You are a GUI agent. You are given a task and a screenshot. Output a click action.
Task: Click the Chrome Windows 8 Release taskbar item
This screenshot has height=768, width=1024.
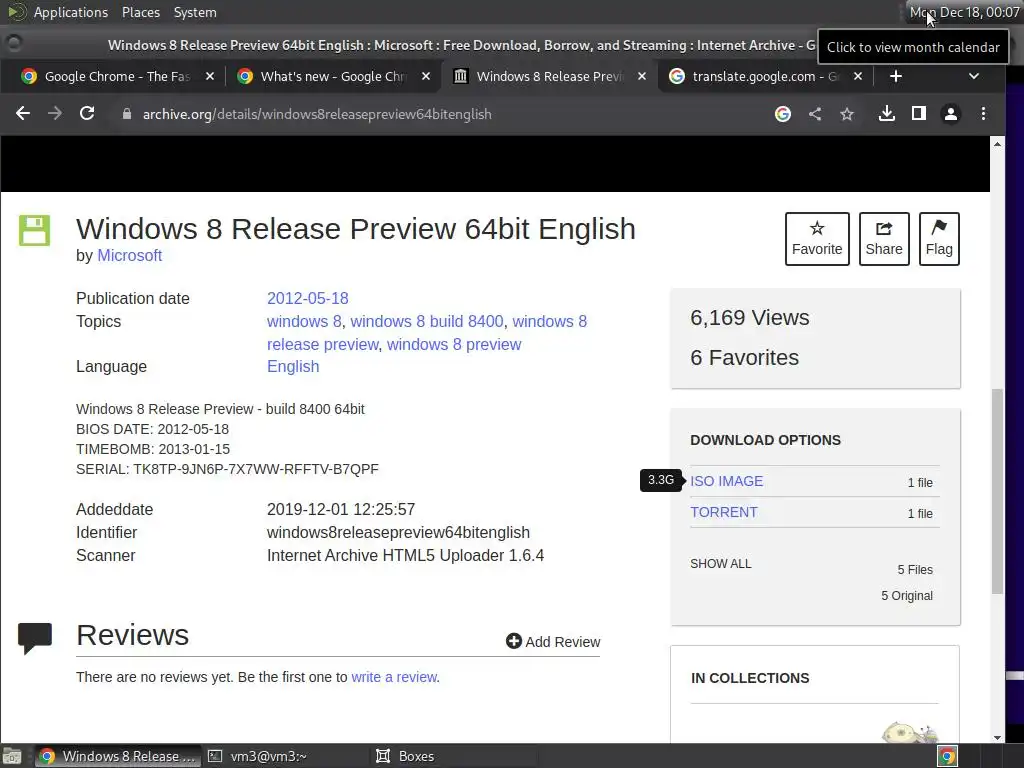tap(118, 756)
